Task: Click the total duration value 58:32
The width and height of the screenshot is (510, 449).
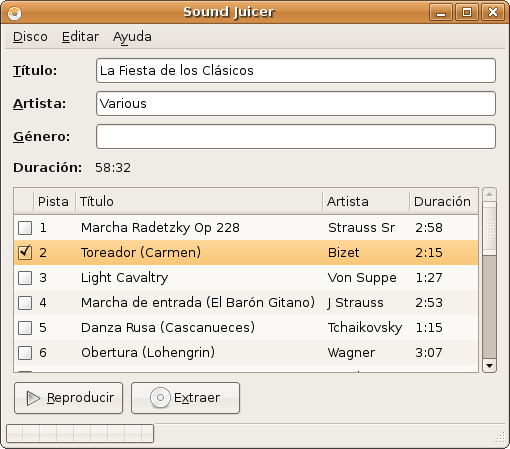Action: tap(113, 168)
